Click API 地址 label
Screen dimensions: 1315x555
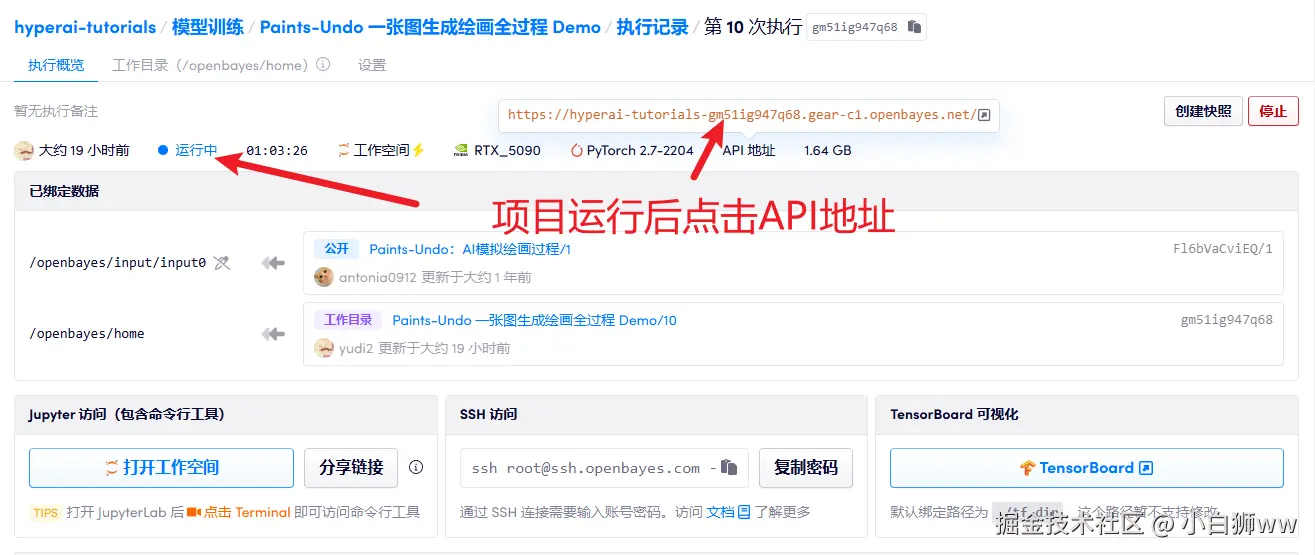click(749, 151)
